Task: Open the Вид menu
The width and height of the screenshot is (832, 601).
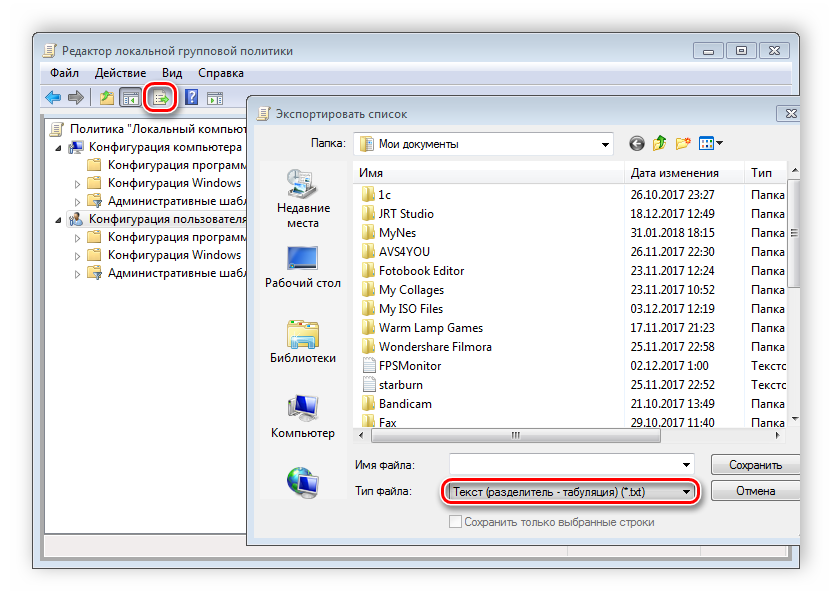Action: coord(172,73)
